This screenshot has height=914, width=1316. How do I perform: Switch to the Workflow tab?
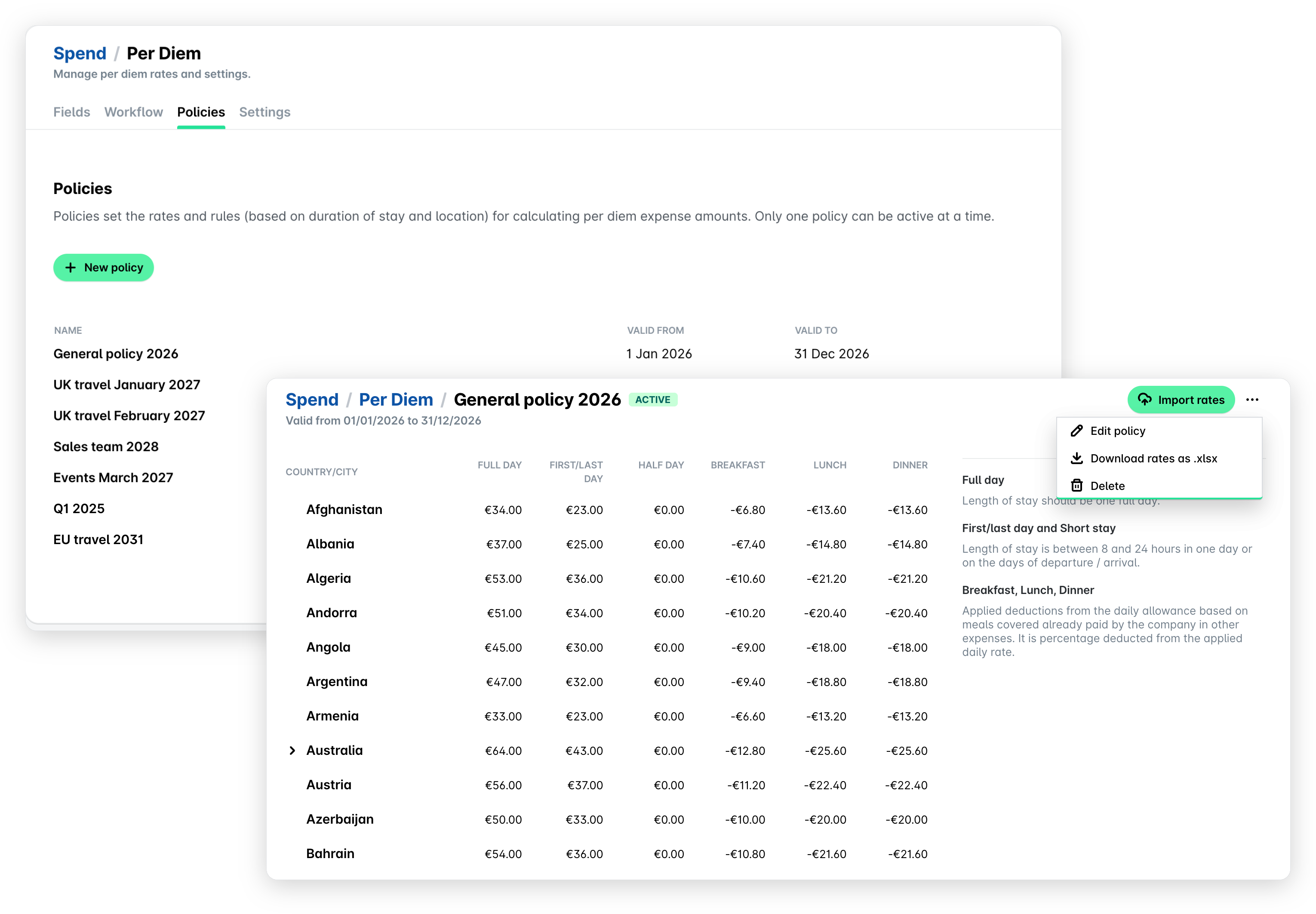133,112
